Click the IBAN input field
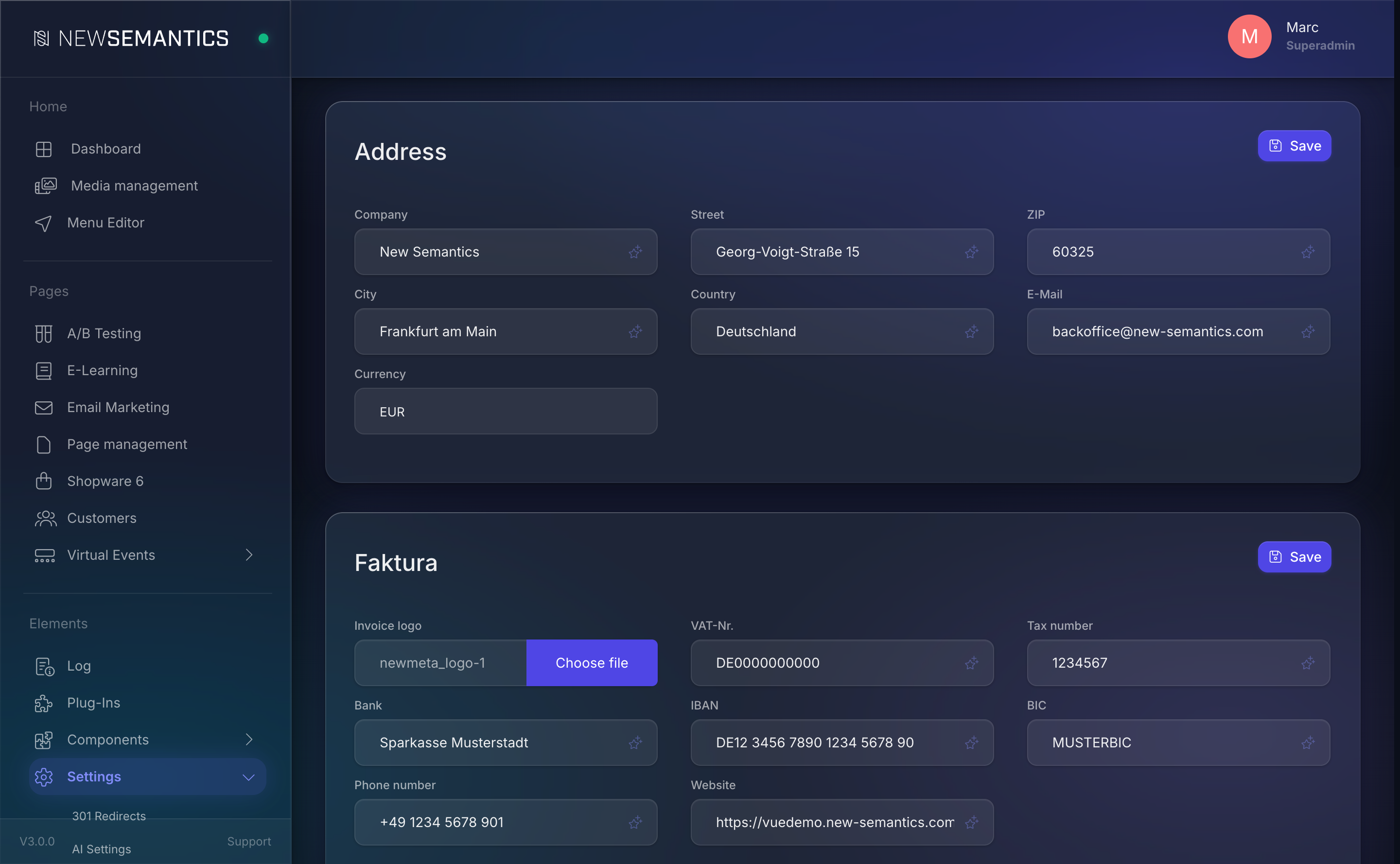 click(842, 743)
